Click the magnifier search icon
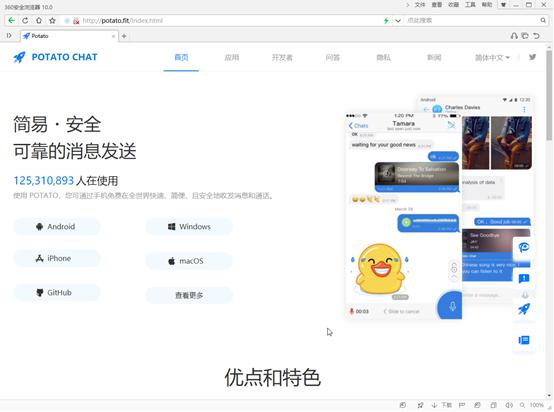This screenshot has width=554, height=412. click(x=543, y=20)
